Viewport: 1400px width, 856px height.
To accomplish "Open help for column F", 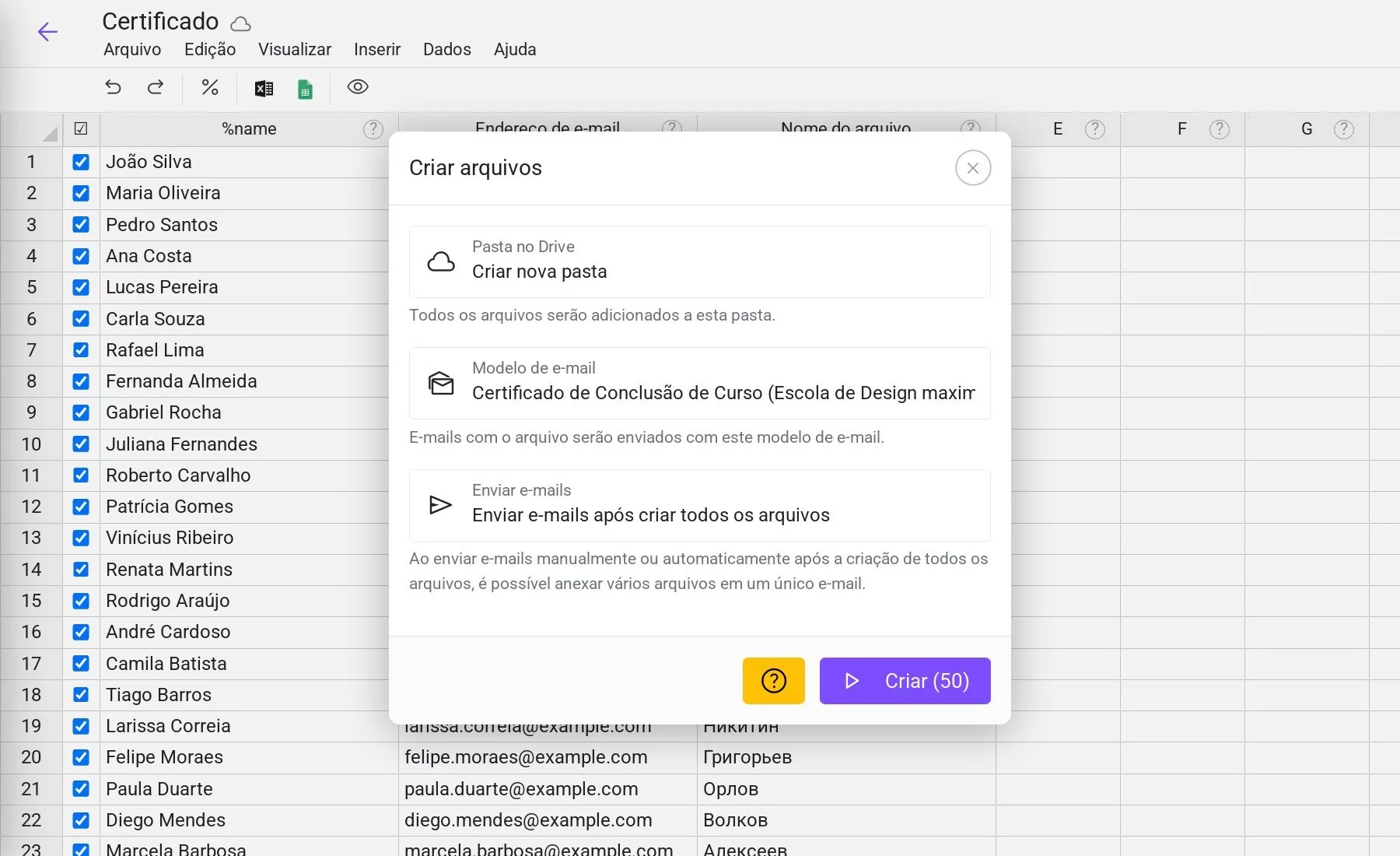I will point(1220,129).
